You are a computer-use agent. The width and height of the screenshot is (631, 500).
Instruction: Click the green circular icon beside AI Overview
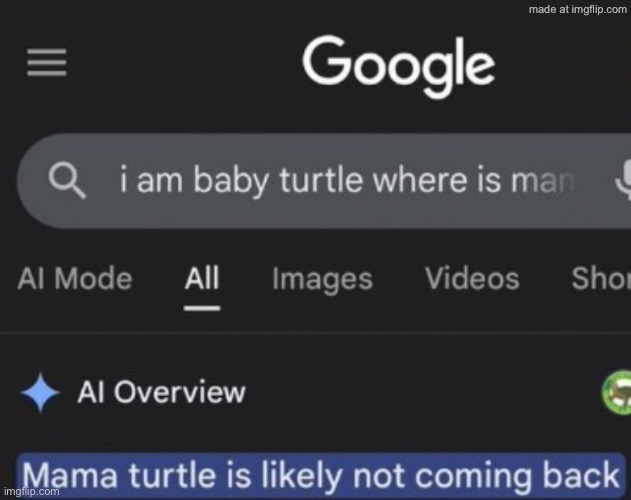[617, 392]
